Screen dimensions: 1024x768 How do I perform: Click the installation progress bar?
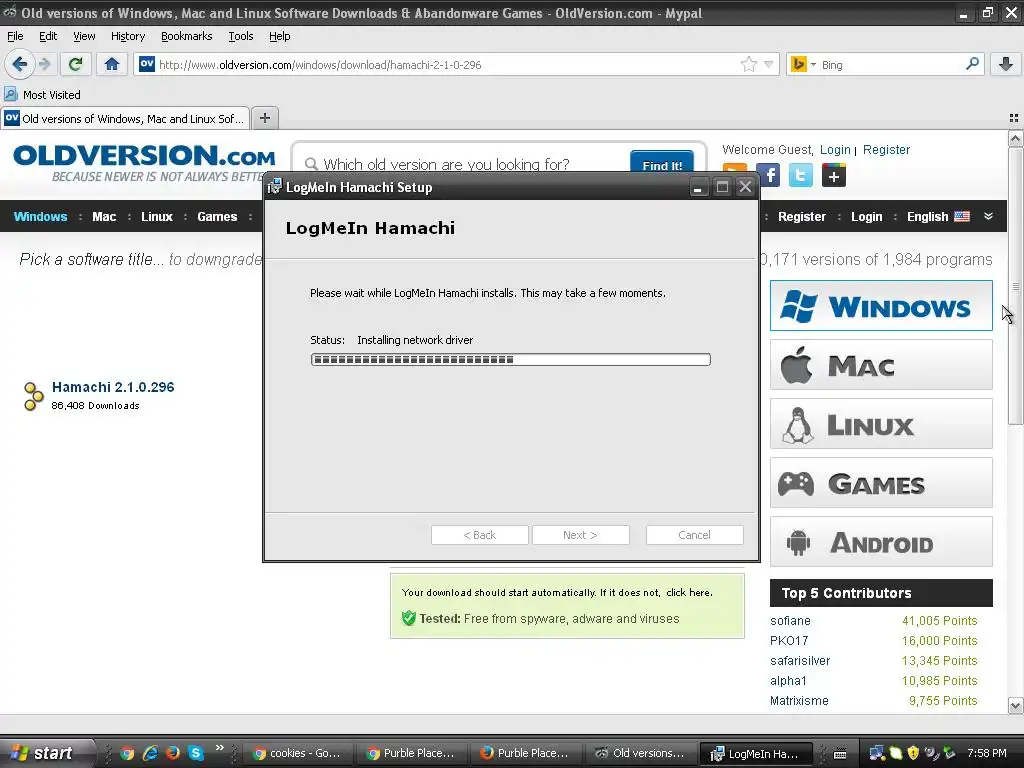[511, 359]
